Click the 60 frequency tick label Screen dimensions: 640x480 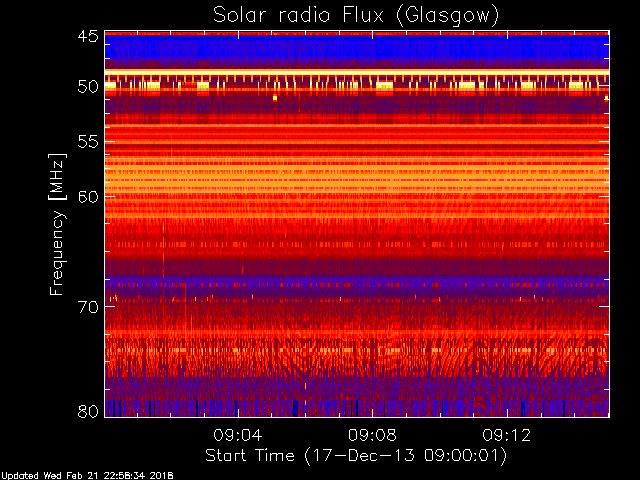click(88, 196)
